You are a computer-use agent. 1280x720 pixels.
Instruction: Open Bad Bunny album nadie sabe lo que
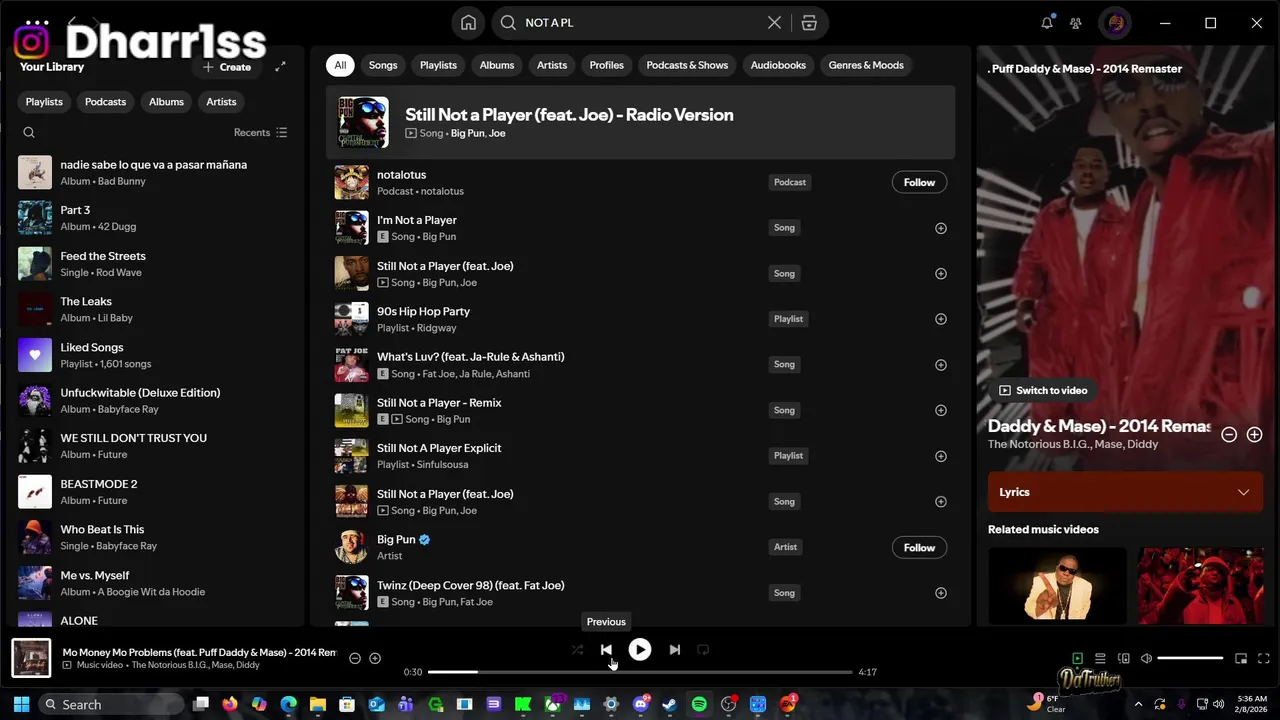pos(155,172)
